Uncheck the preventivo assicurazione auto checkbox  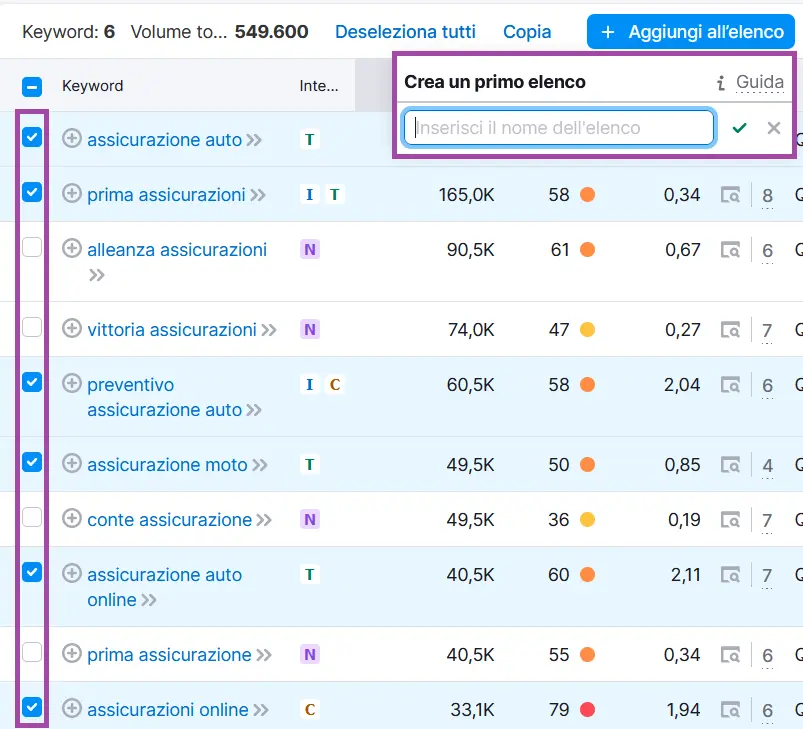(32, 382)
